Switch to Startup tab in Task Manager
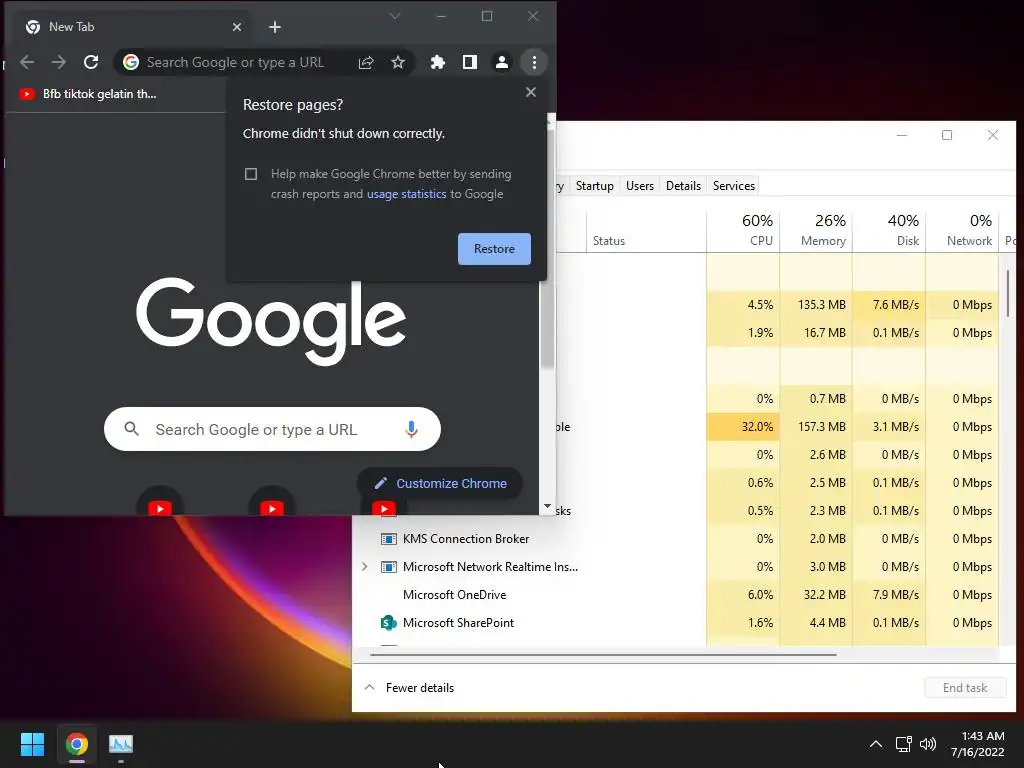 point(594,185)
